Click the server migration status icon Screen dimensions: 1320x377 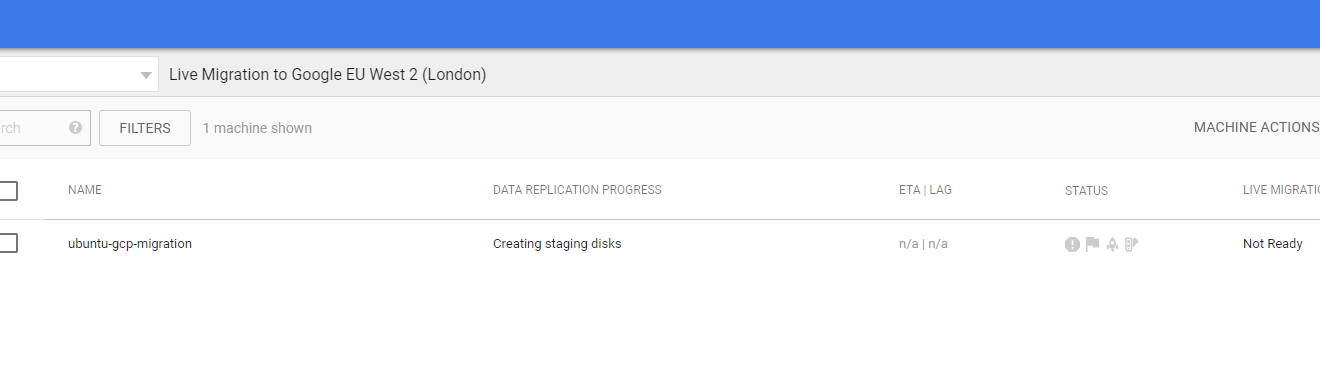(1132, 244)
